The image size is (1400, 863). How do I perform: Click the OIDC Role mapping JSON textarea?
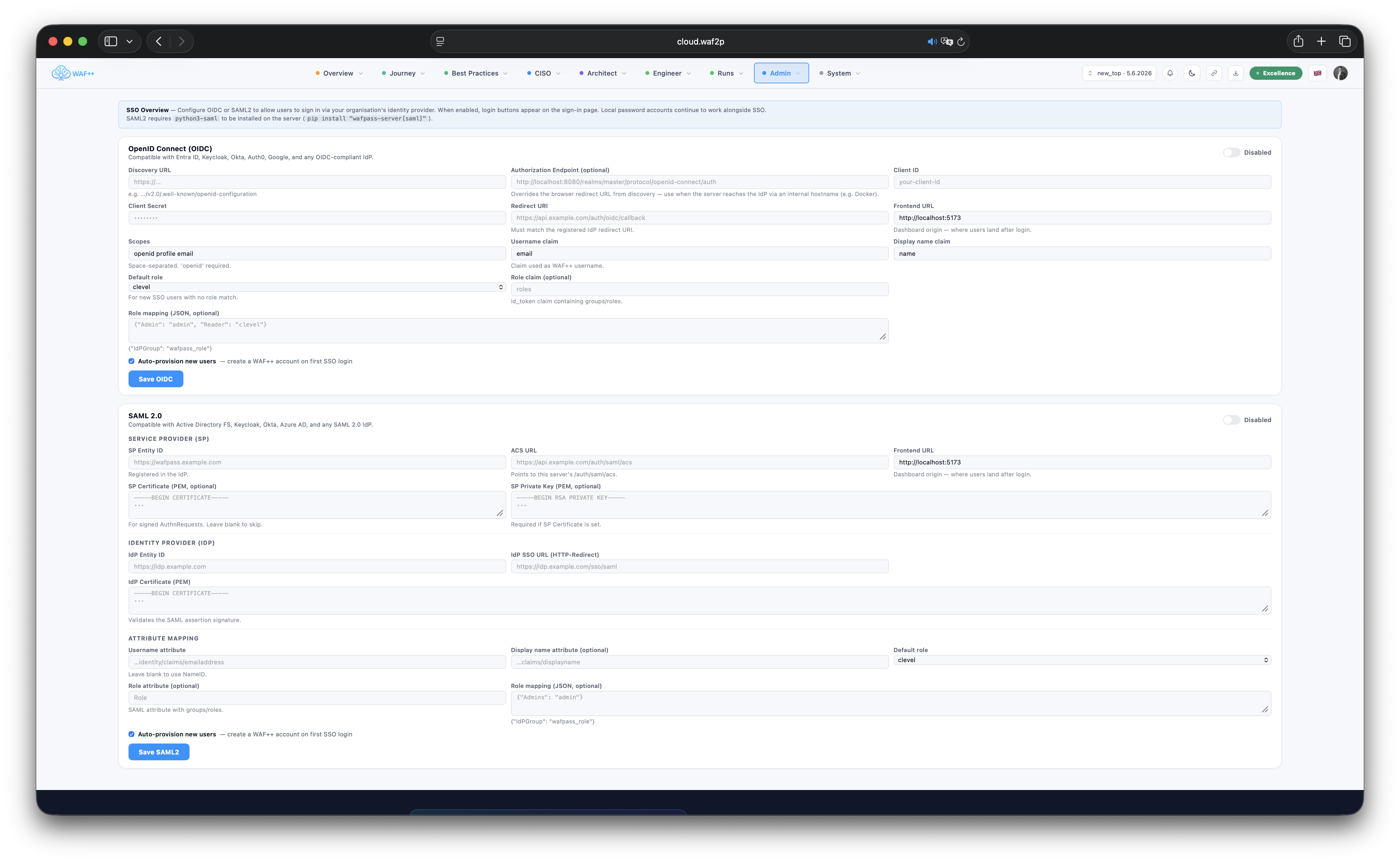(x=508, y=330)
